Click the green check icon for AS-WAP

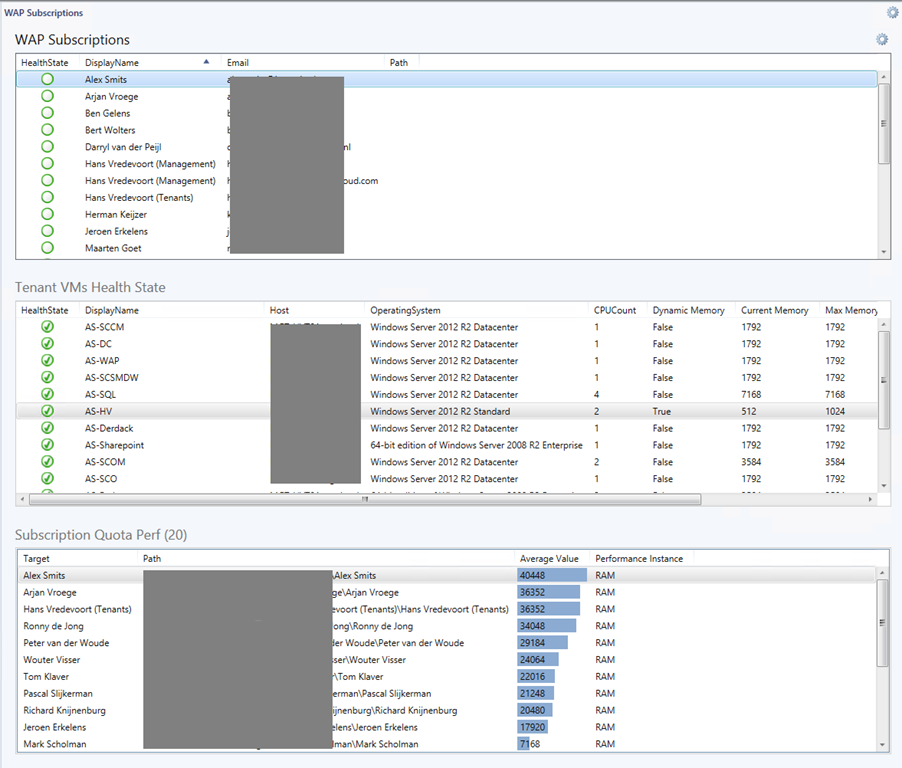click(x=47, y=360)
